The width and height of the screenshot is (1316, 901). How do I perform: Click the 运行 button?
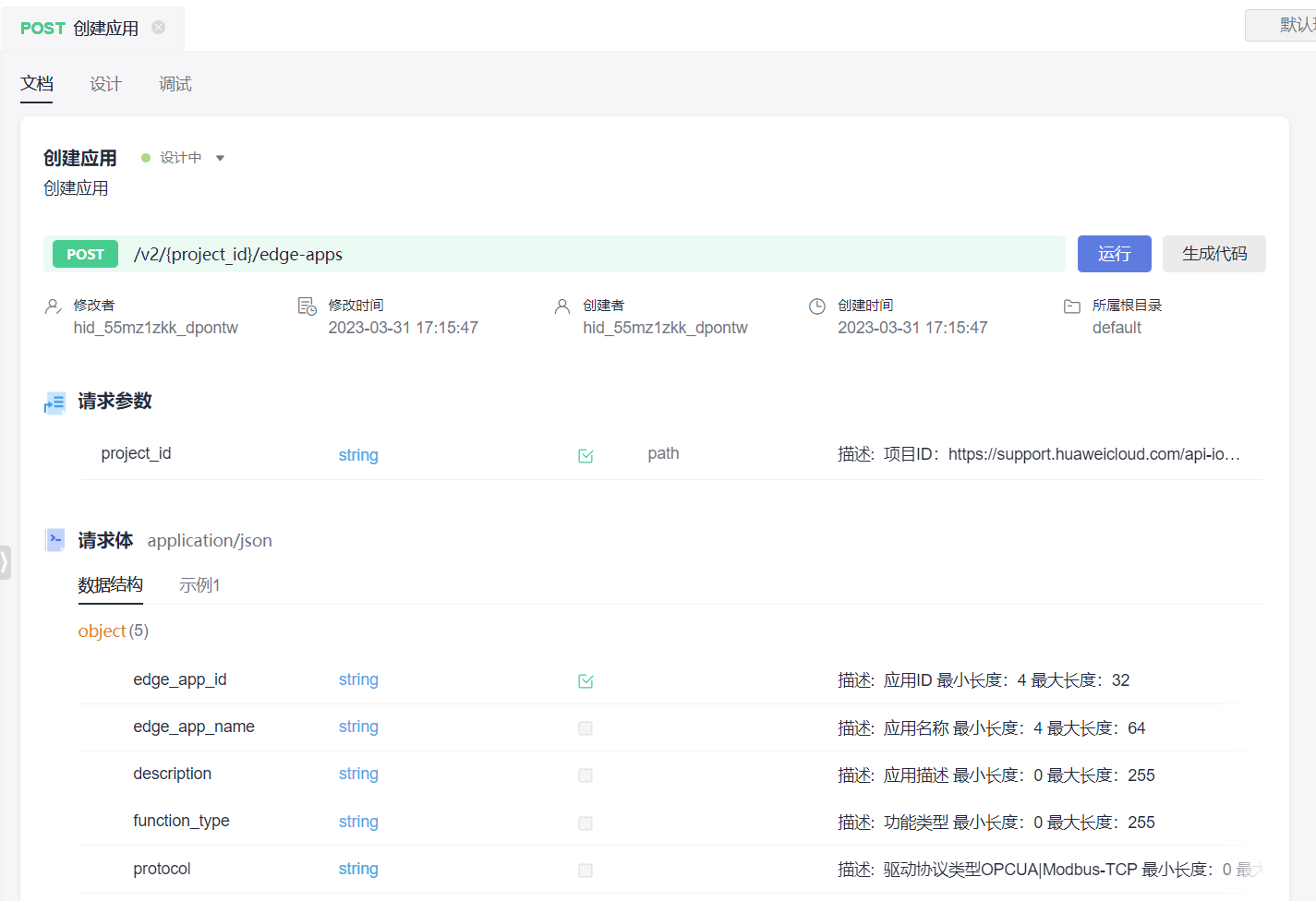1114,254
